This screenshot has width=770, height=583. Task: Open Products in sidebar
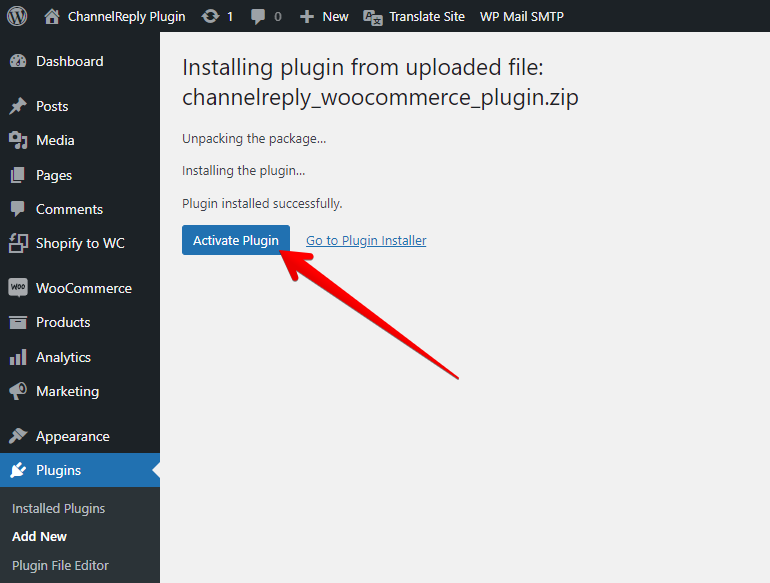click(x=63, y=322)
